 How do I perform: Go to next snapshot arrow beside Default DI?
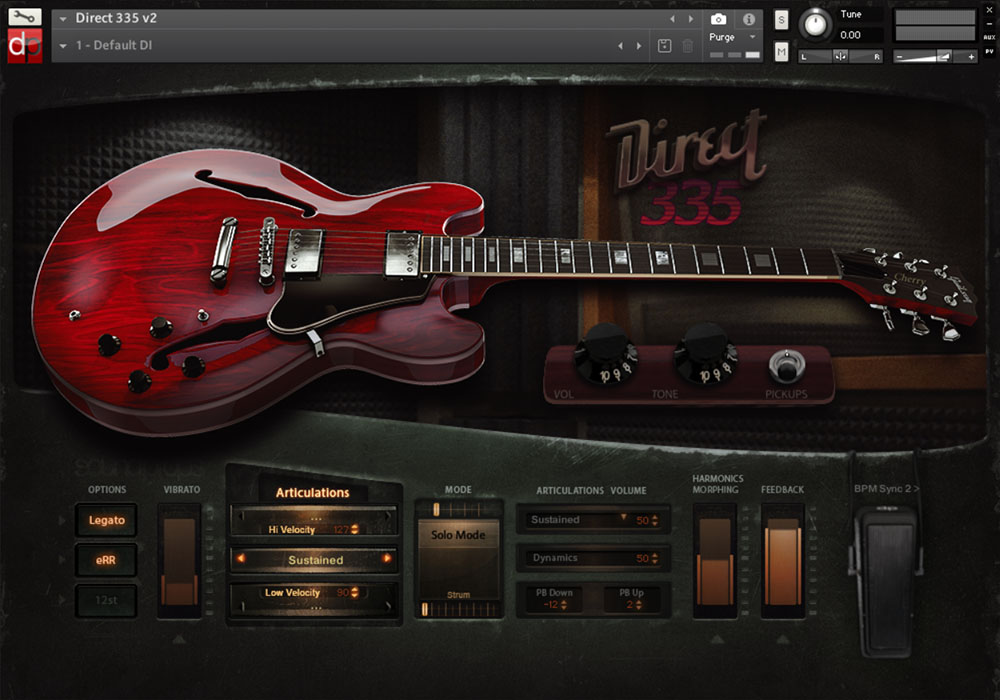point(639,46)
